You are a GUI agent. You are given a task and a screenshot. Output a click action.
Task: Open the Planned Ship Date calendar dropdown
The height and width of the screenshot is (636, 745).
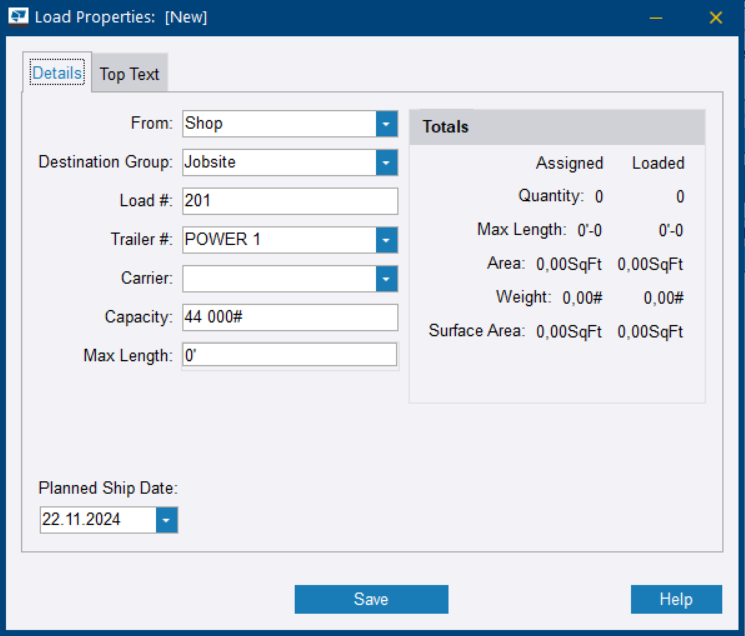click(x=167, y=520)
